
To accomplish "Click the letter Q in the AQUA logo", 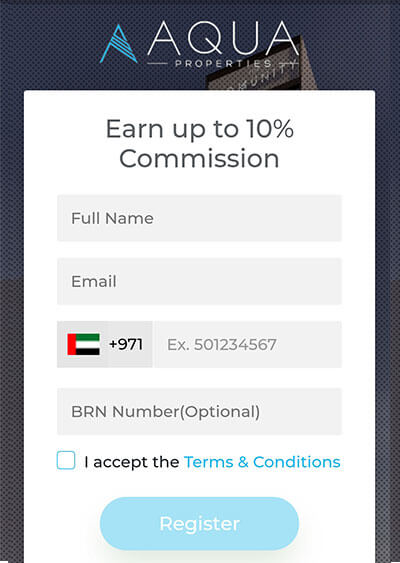I will click(x=204, y=38).
